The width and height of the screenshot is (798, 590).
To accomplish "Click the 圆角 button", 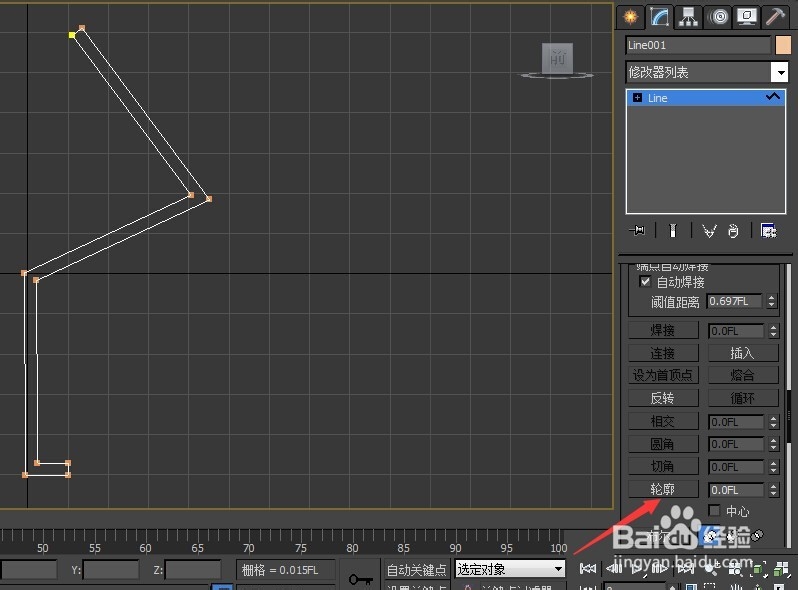I will tap(663, 444).
